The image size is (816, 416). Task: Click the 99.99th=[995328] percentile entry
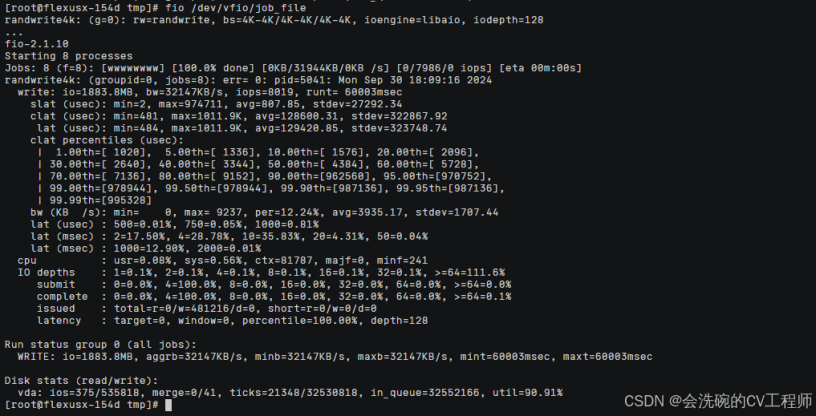(x=100, y=200)
